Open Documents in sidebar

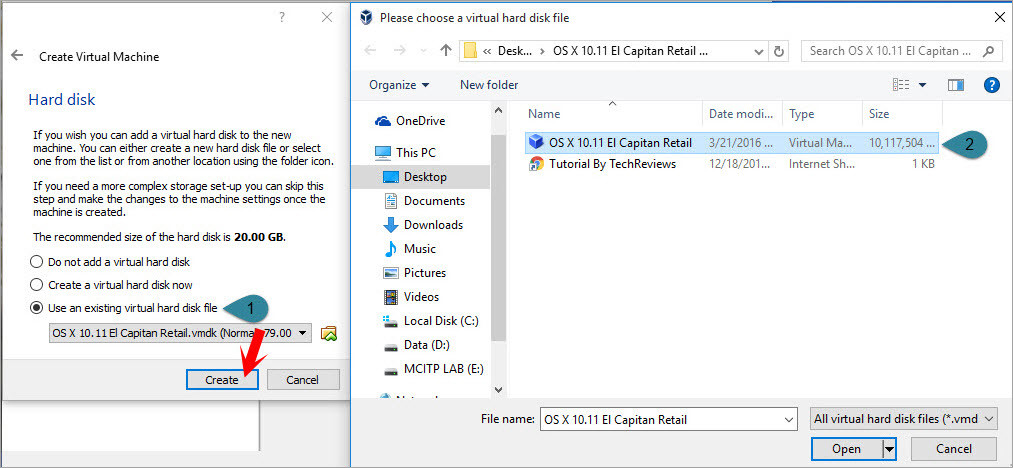click(x=424, y=200)
